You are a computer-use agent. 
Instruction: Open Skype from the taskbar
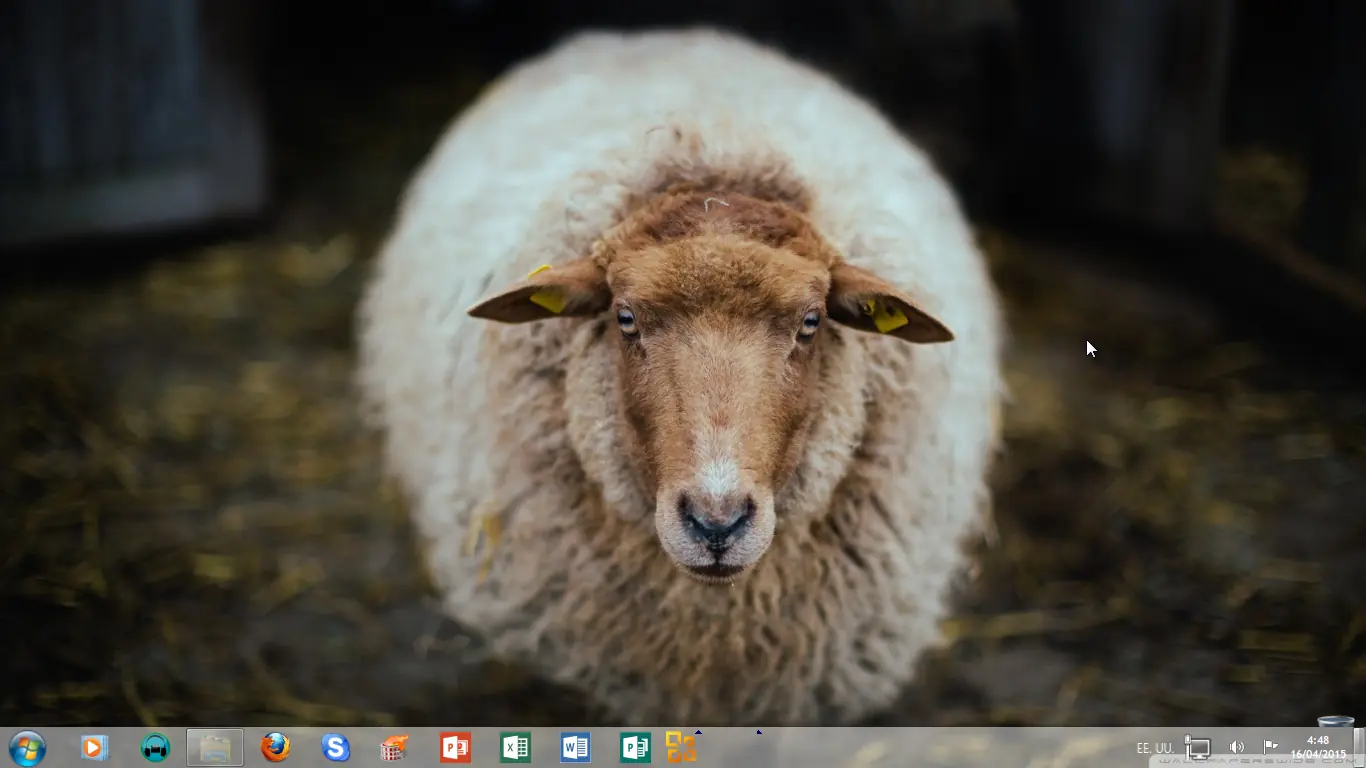[x=335, y=747]
